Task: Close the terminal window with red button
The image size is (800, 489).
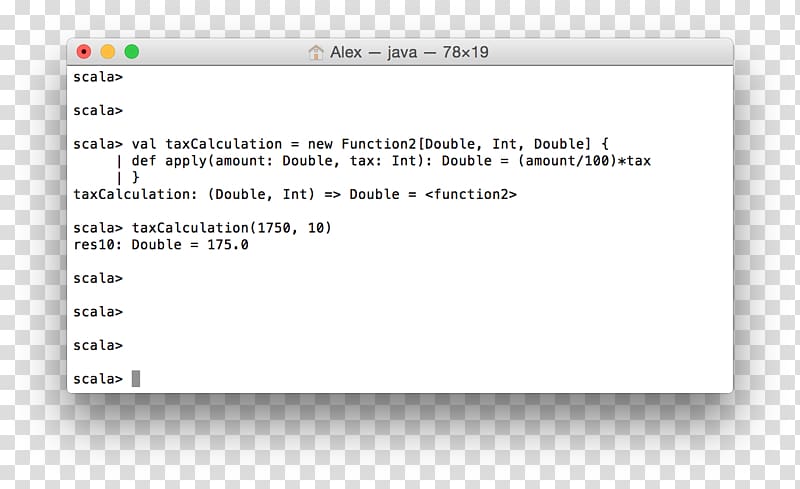Action: tap(84, 52)
